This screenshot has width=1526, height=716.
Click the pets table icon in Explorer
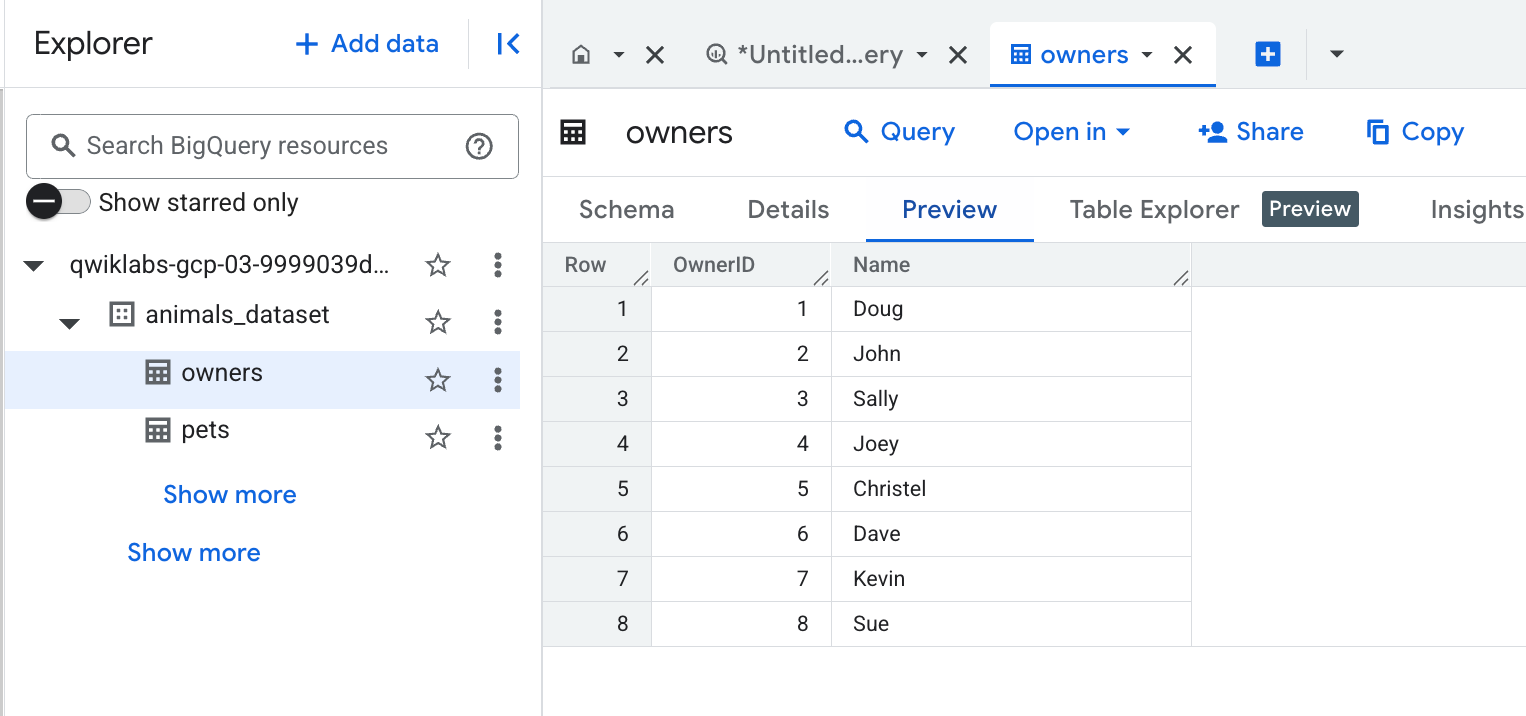pyautogui.click(x=158, y=430)
